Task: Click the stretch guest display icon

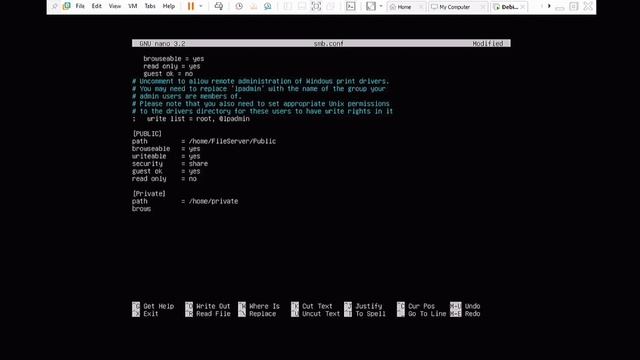Action: coord(371,6)
